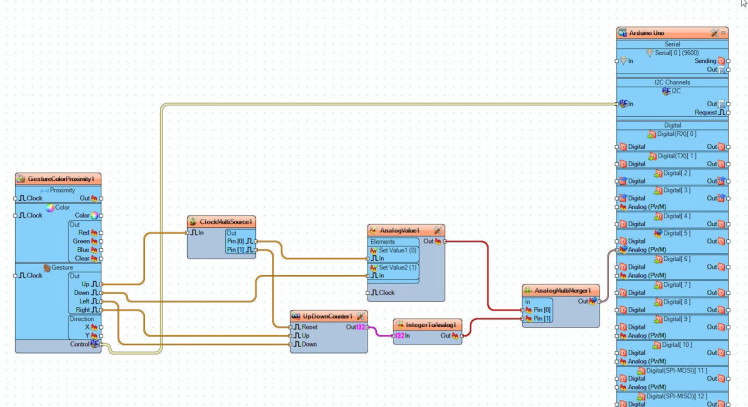Screen dimensions: 748x407
Task: Select the AnalogMultiMerger1 component icon
Action: click(x=528, y=291)
